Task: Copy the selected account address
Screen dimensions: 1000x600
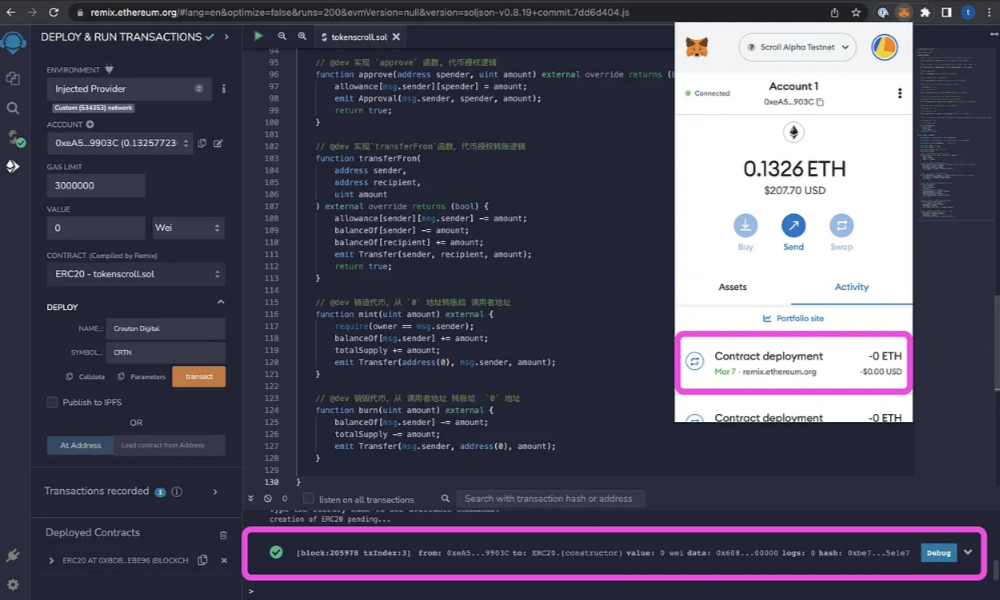Action: click(x=202, y=143)
